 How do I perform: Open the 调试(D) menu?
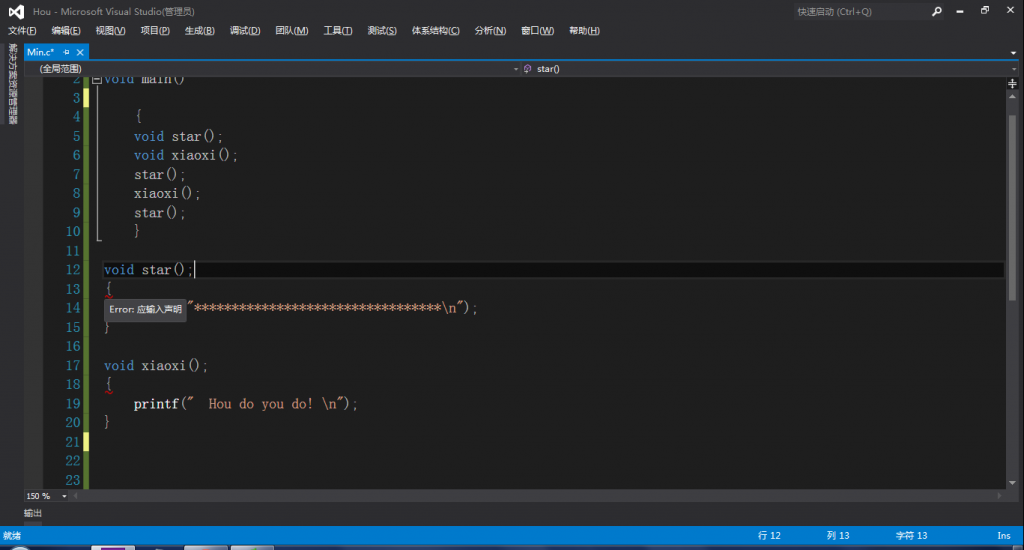[x=245, y=31]
